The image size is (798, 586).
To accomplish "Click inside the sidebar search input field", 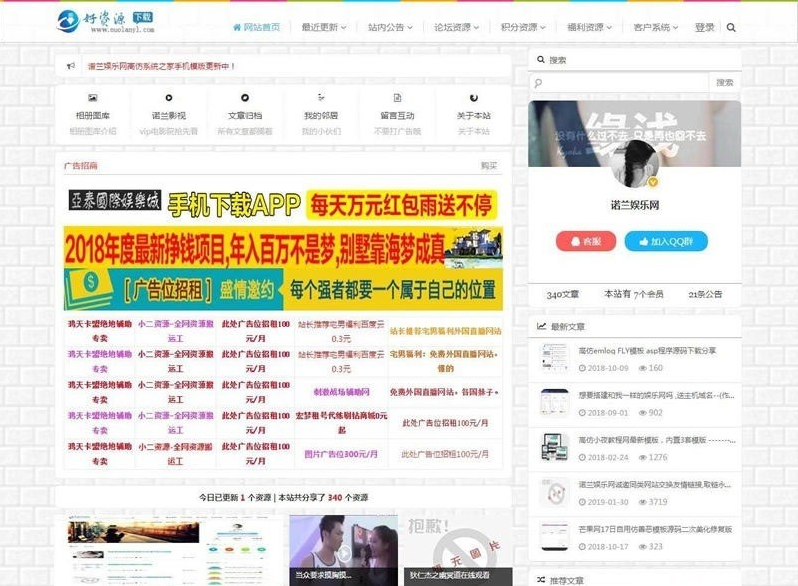I will [x=618, y=83].
